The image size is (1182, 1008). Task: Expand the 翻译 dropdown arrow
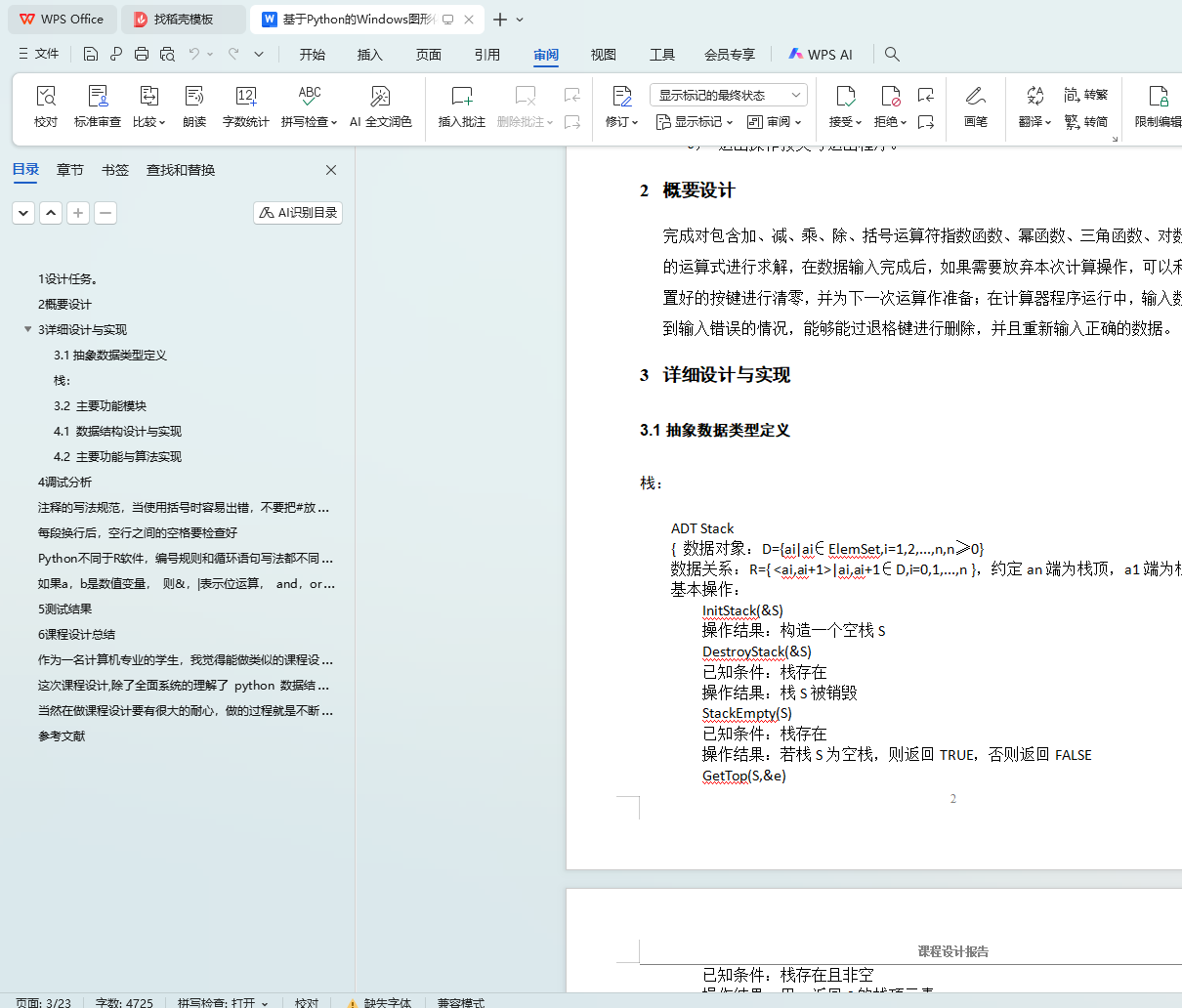(1048, 123)
